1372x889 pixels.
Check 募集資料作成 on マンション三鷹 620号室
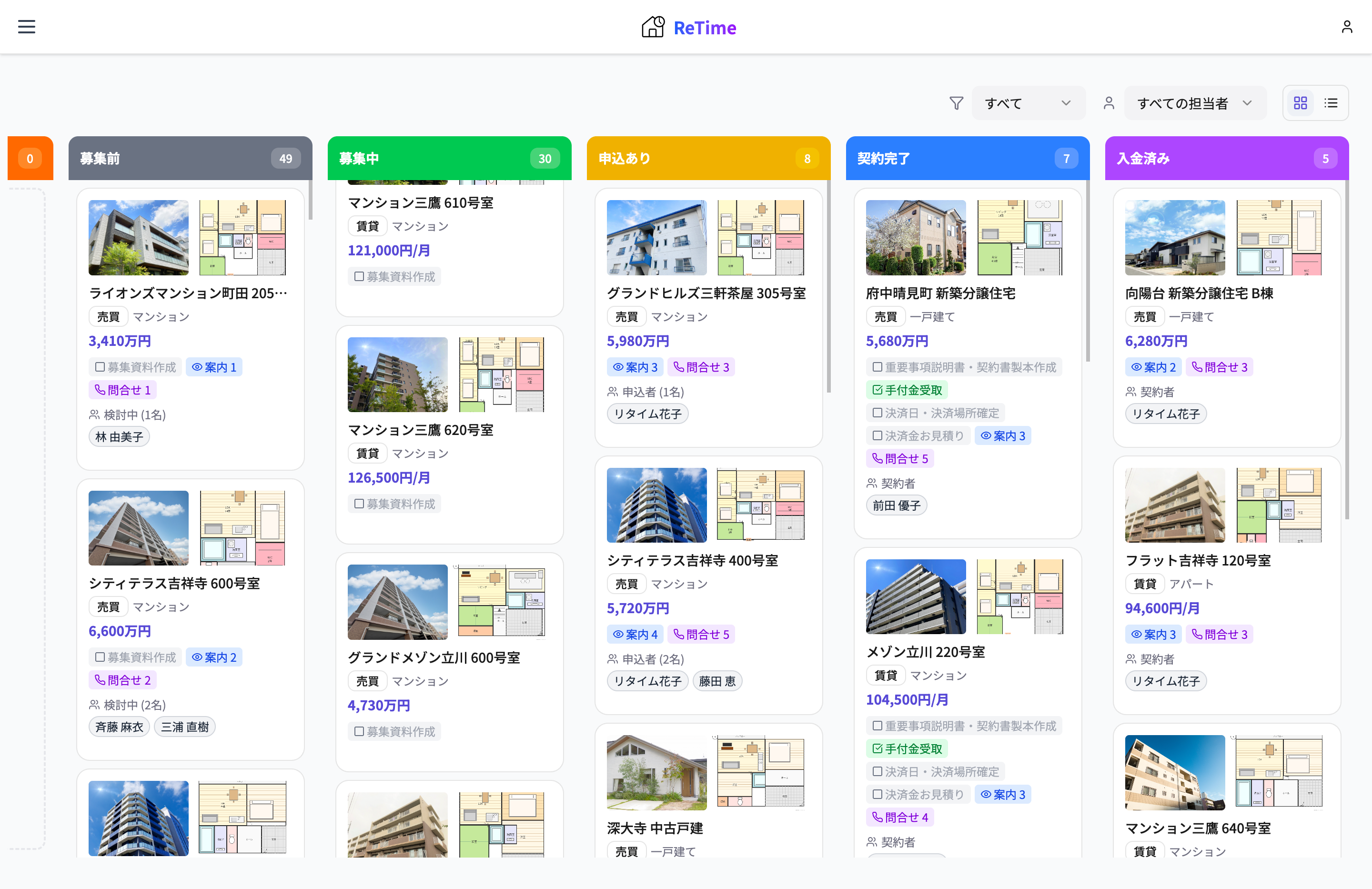359,504
